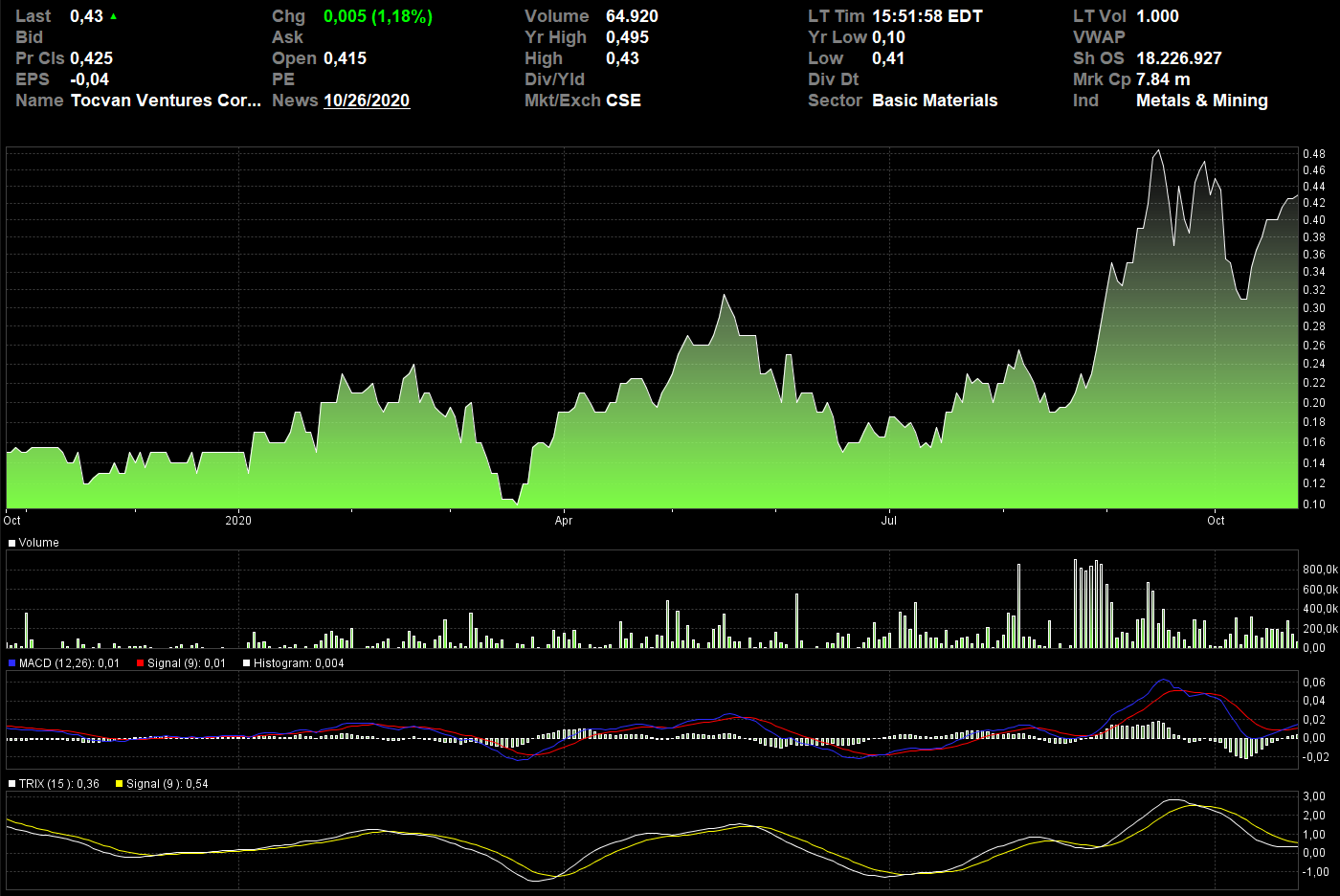
Task: Click the yellow TRIX Signal legend square
Action: point(120,784)
